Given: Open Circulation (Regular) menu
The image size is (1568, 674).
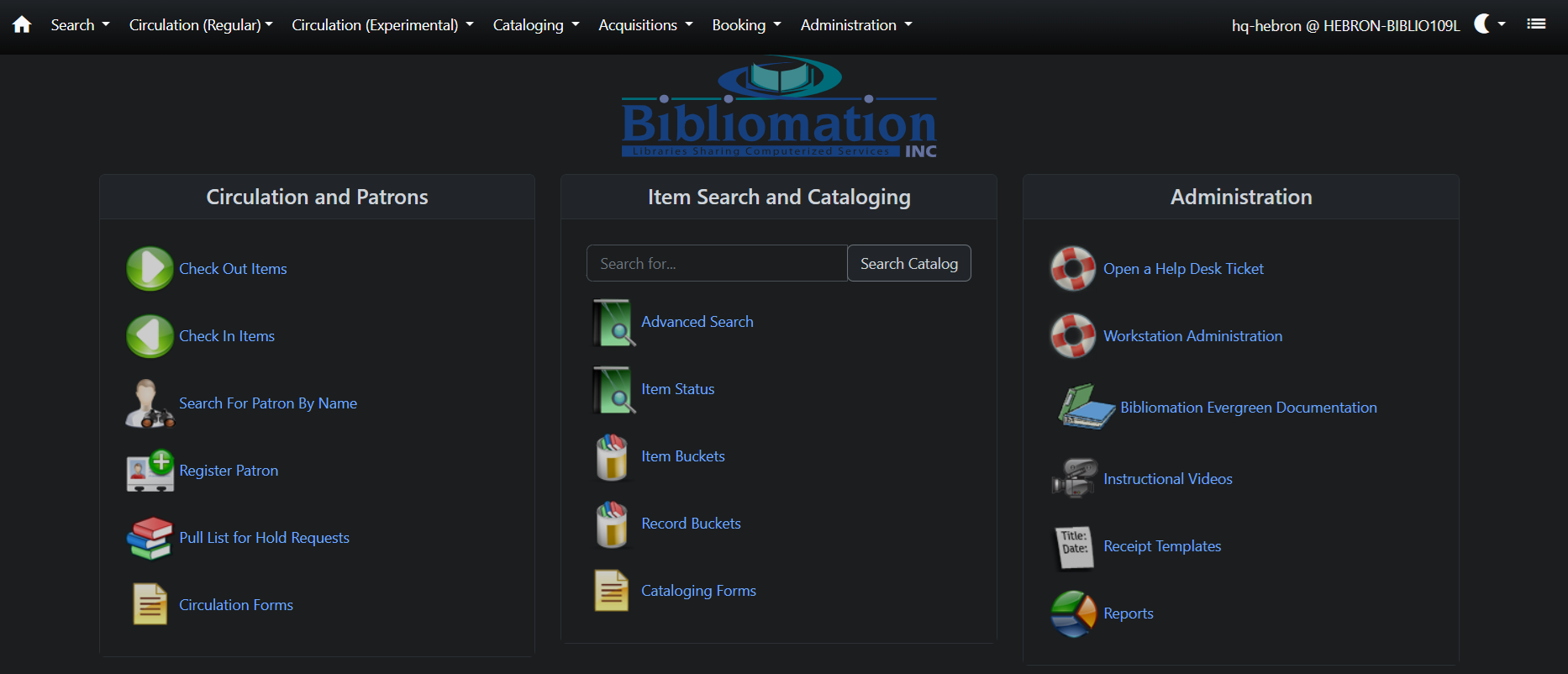Looking at the screenshot, I should [x=200, y=25].
